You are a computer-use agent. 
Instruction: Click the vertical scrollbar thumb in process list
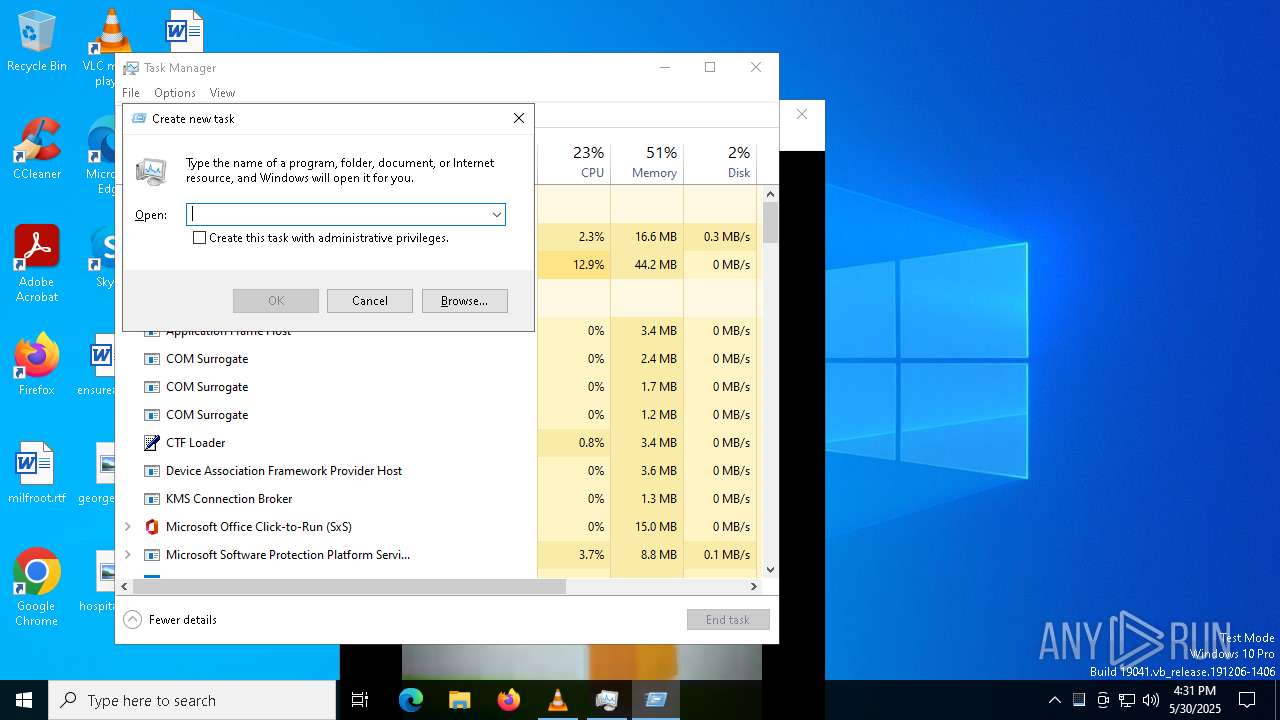pyautogui.click(x=770, y=222)
